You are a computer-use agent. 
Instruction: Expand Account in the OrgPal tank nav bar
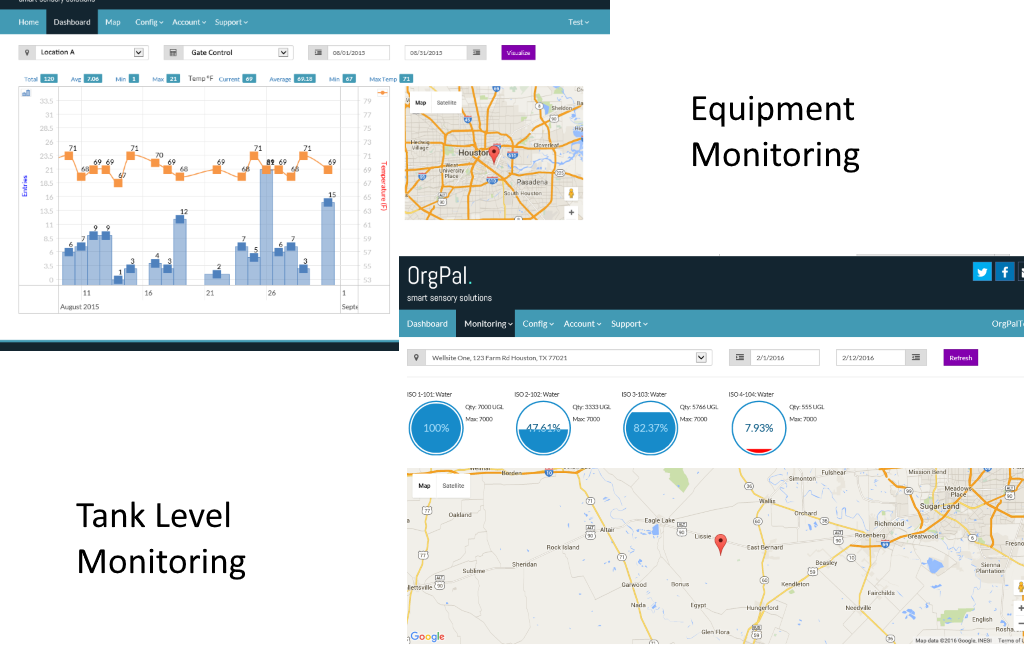coord(582,323)
